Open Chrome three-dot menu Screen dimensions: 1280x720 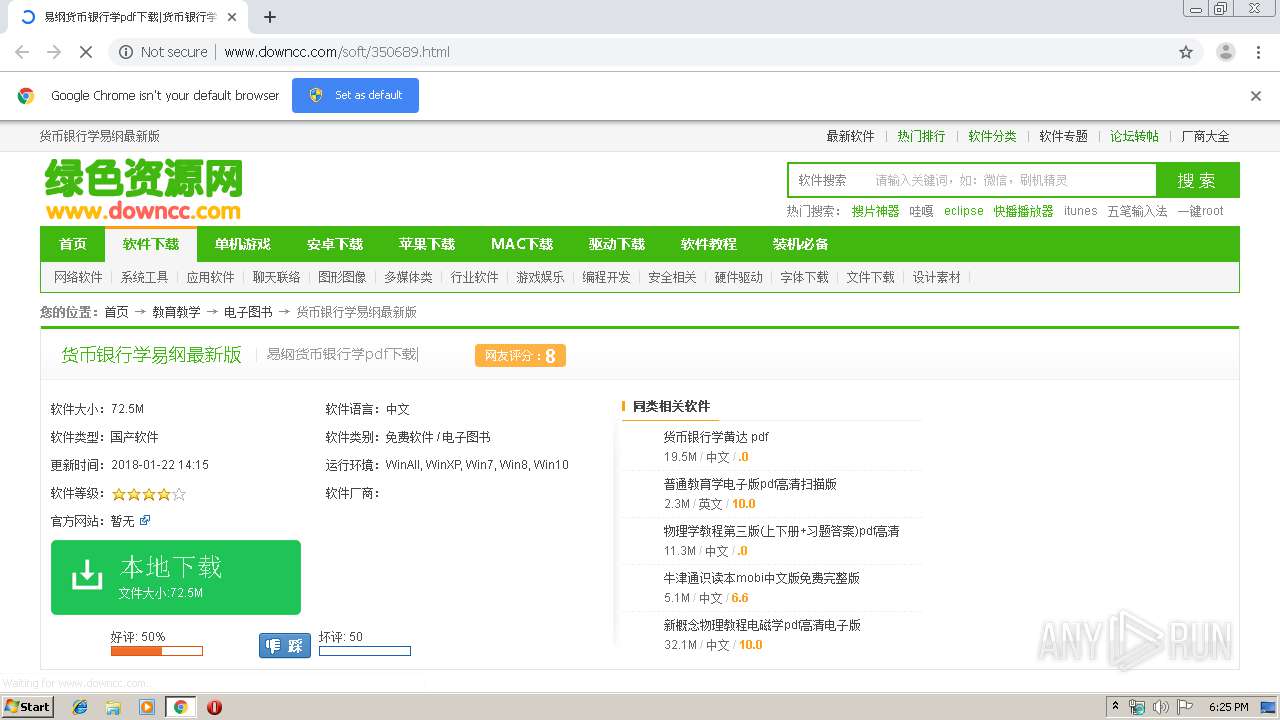pos(1258,52)
